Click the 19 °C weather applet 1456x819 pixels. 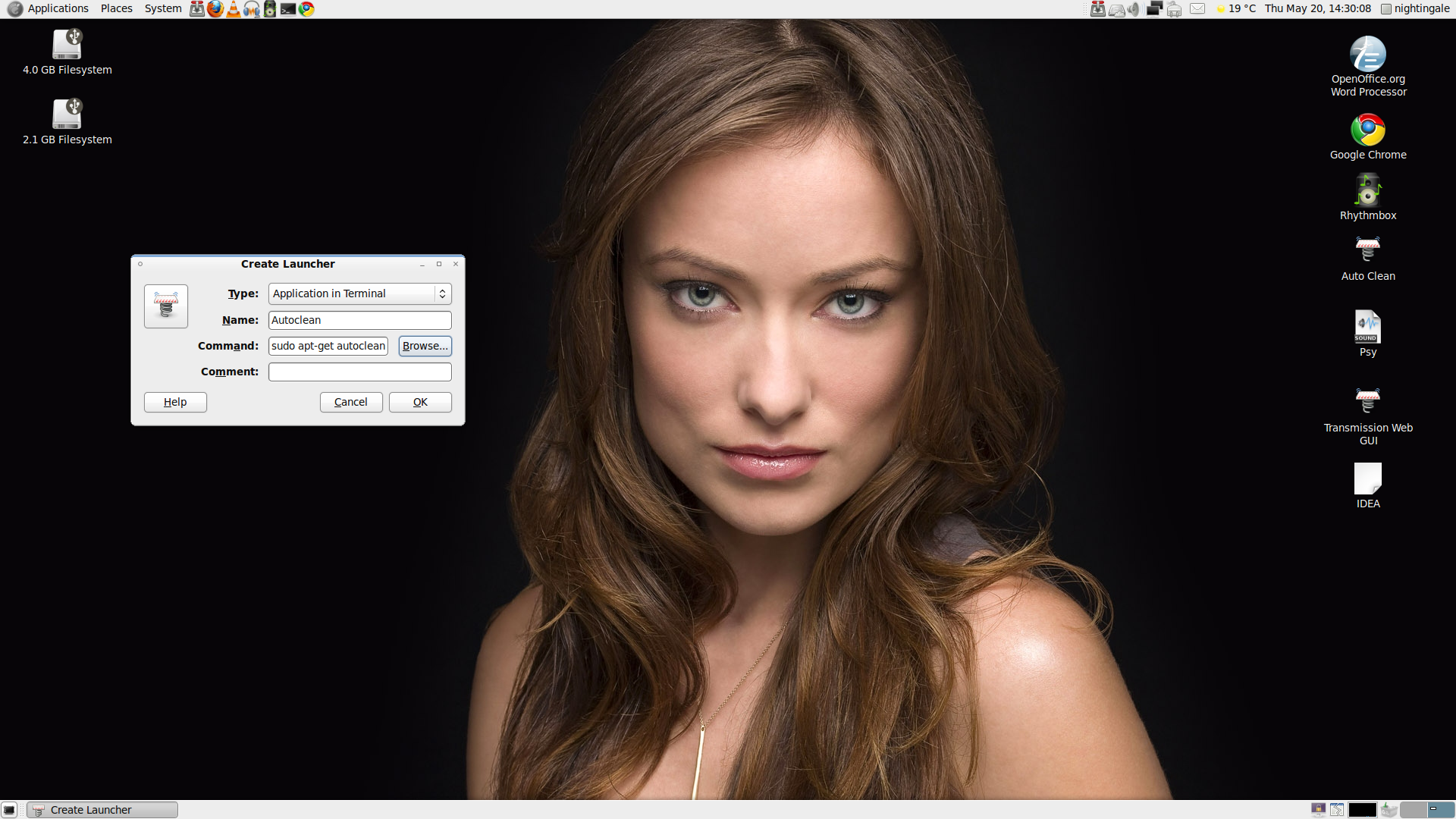(x=1235, y=8)
